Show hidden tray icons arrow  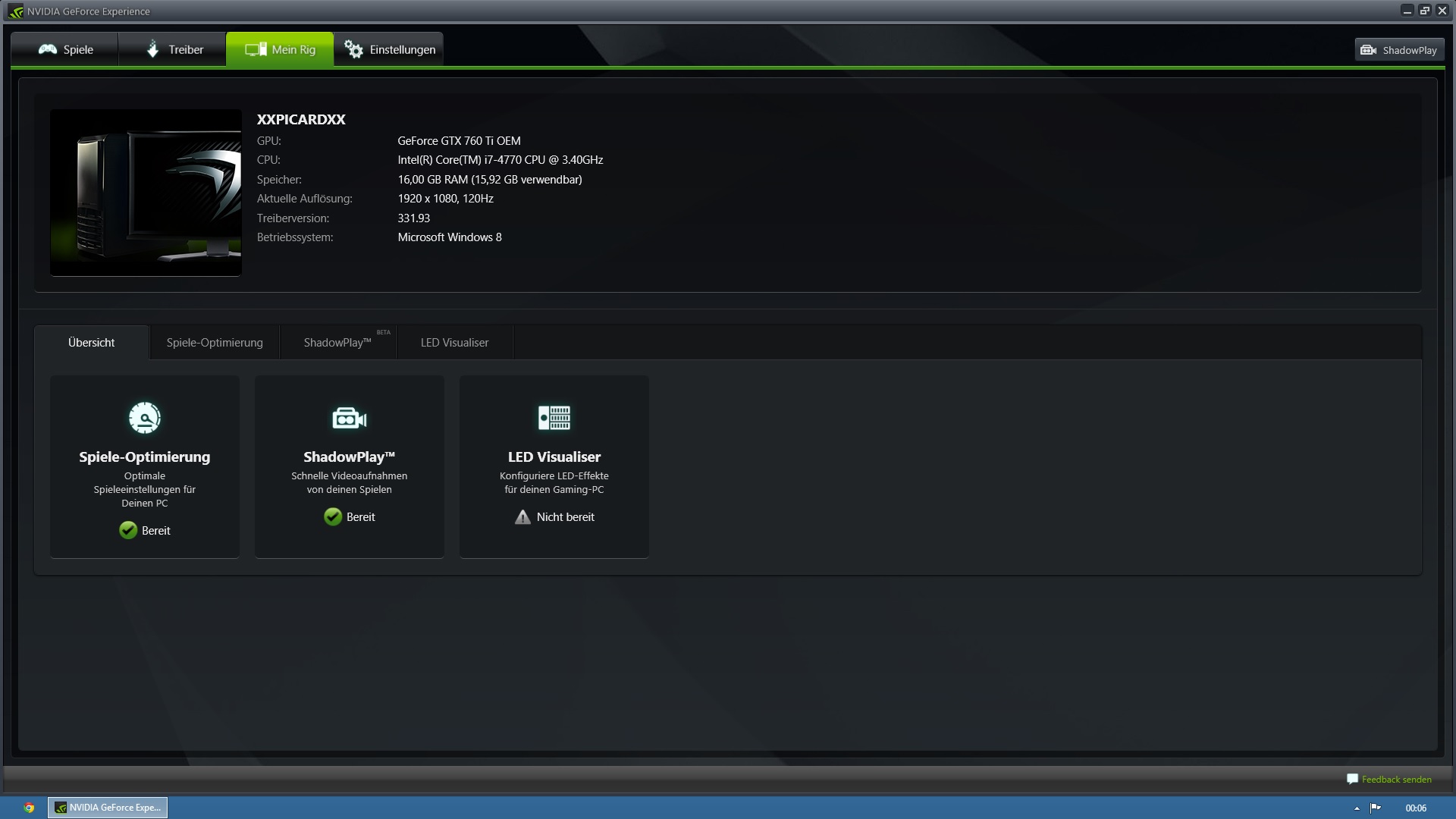pyautogui.click(x=1357, y=808)
